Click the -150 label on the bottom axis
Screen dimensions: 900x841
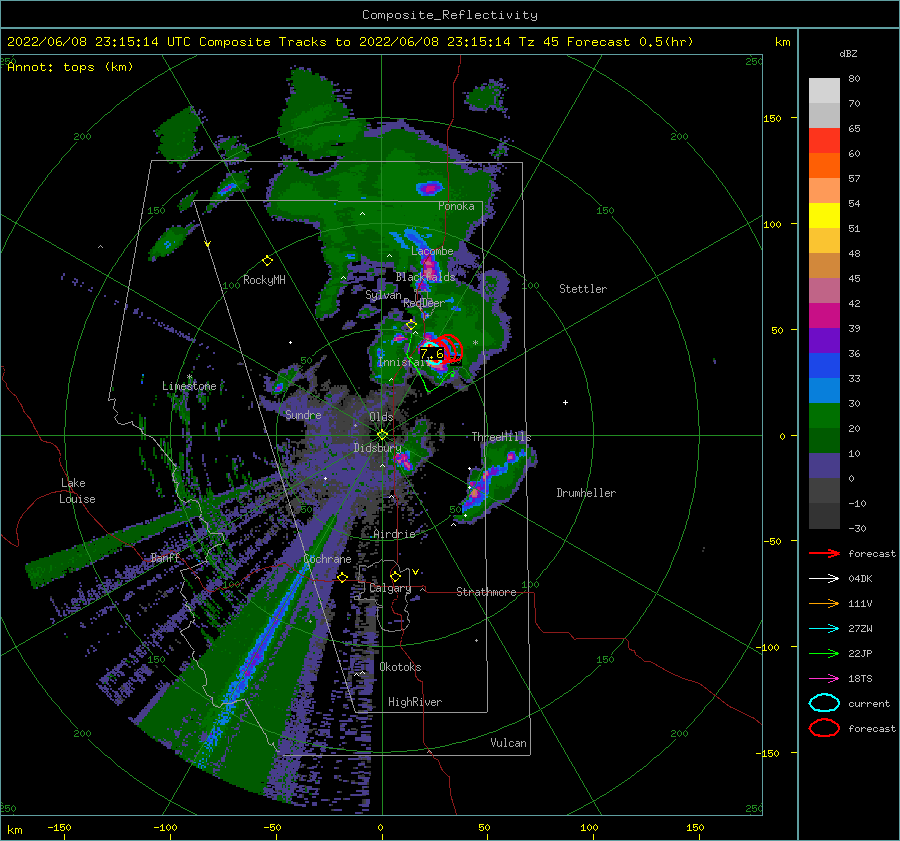pyautogui.click(x=59, y=828)
